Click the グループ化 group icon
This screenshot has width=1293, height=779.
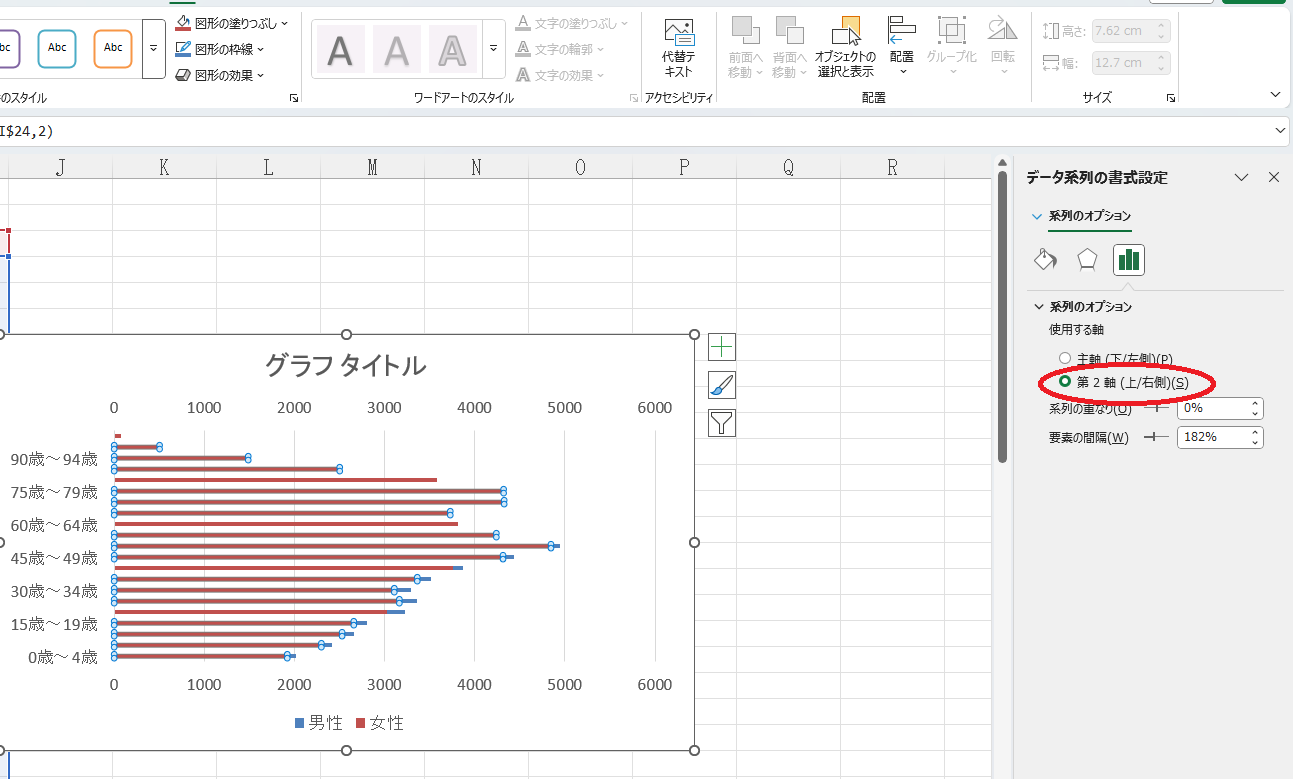(x=952, y=30)
